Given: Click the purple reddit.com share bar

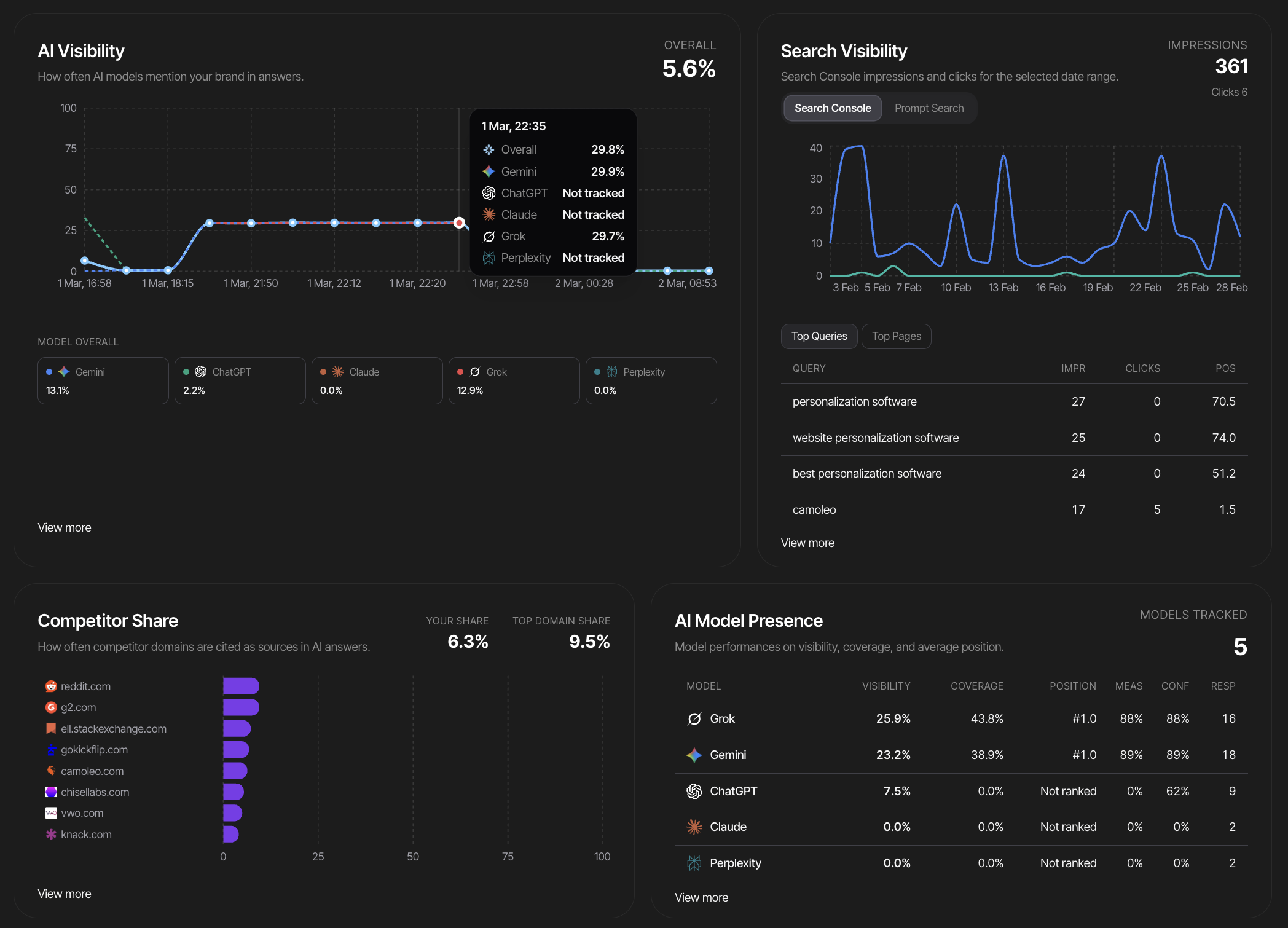Looking at the screenshot, I should (x=241, y=686).
